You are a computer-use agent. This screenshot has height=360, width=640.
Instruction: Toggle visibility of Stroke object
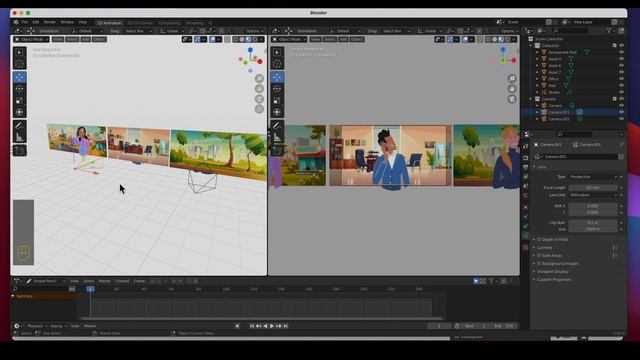(x=621, y=92)
